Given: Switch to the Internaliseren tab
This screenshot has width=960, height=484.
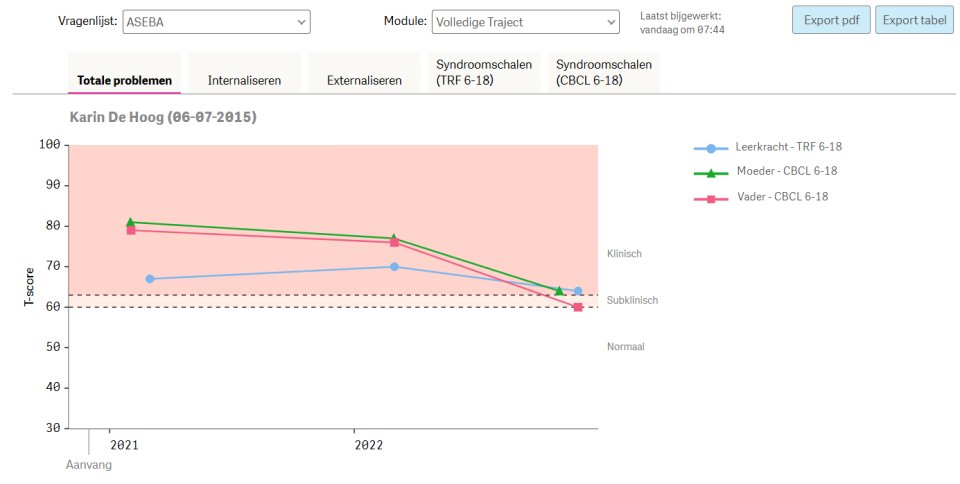Looking at the screenshot, I should (244, 80).
